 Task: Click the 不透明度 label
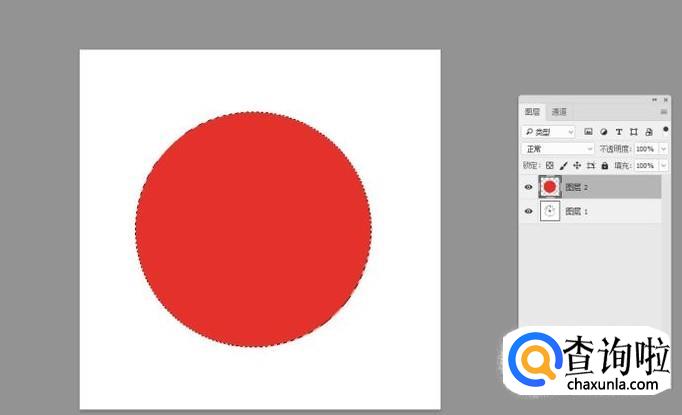click(x=615, y=149)
